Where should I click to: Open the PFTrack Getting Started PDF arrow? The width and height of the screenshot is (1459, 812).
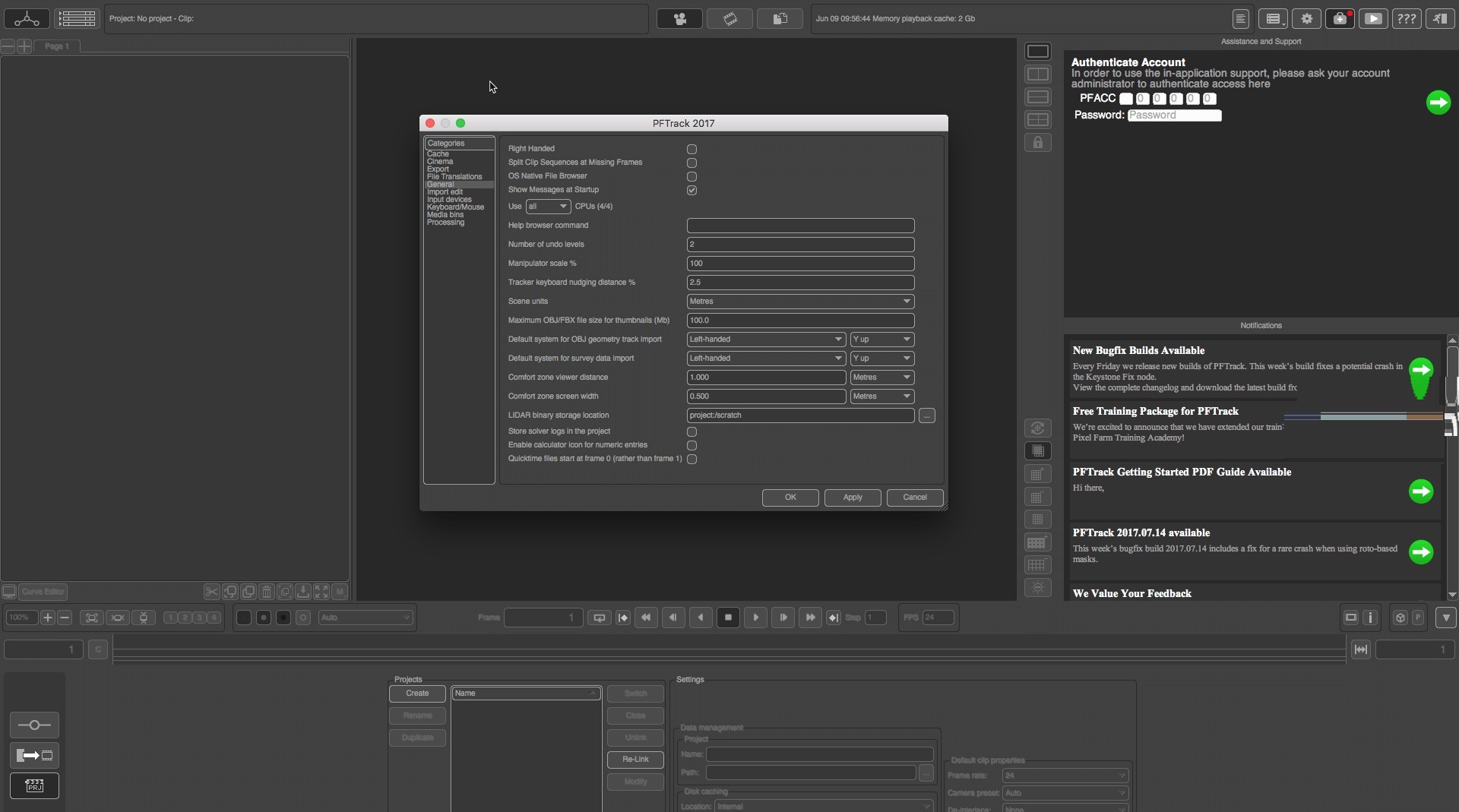pos(1420,491)
